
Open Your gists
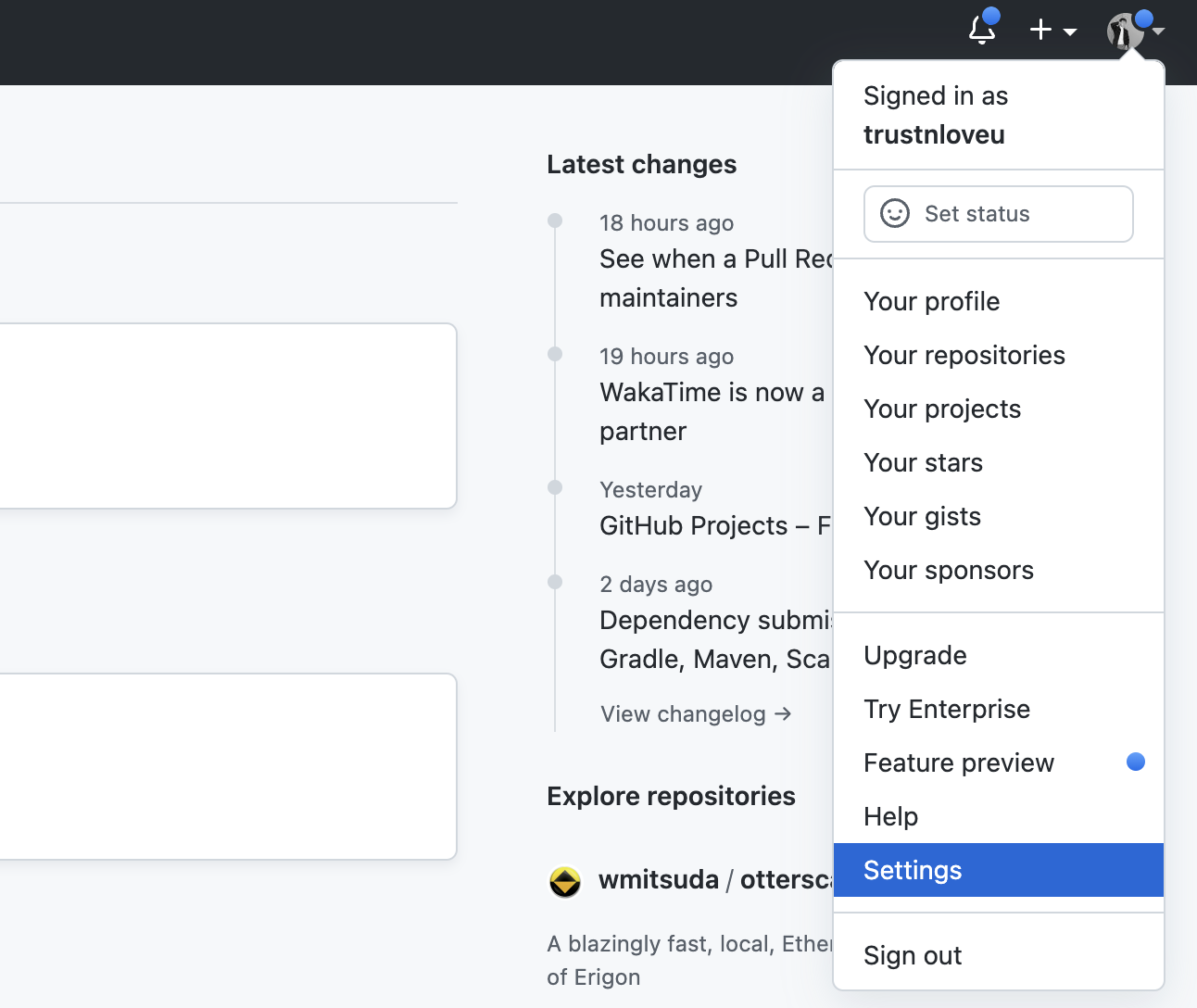click(999, 516)
